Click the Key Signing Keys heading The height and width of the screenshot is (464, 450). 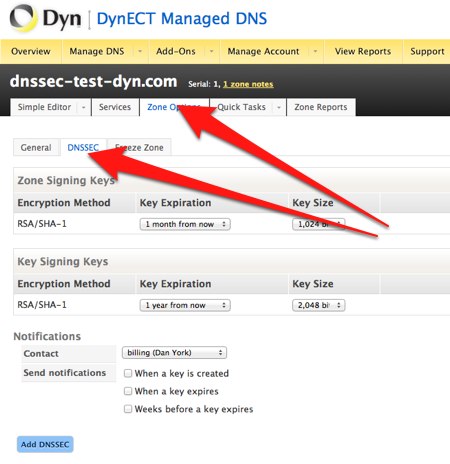[63, 262]
